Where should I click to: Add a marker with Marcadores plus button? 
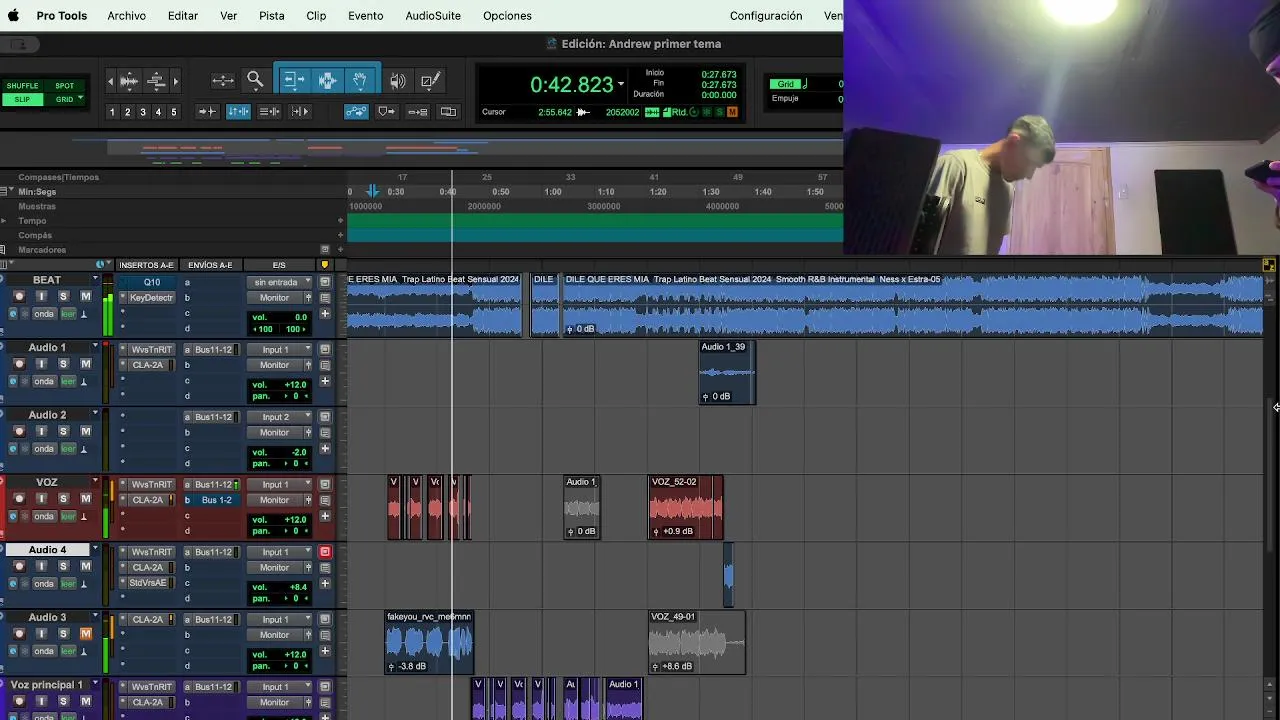[341, 250]
